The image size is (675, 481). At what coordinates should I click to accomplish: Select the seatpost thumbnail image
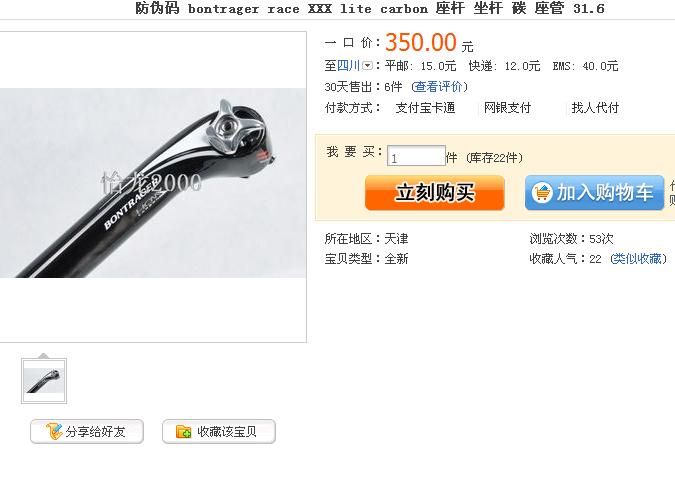click(44, 381)
